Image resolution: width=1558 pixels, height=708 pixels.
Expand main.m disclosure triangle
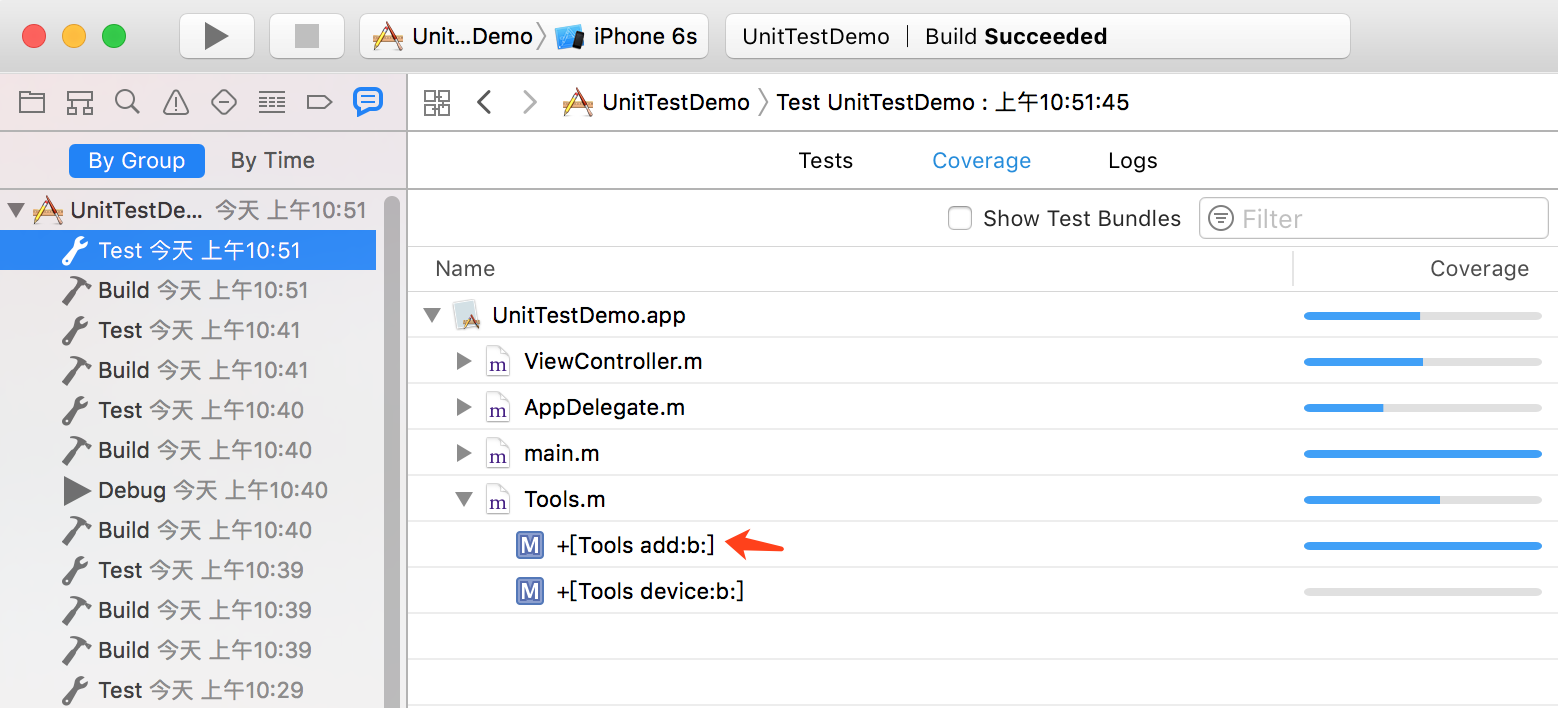point(463,453)
